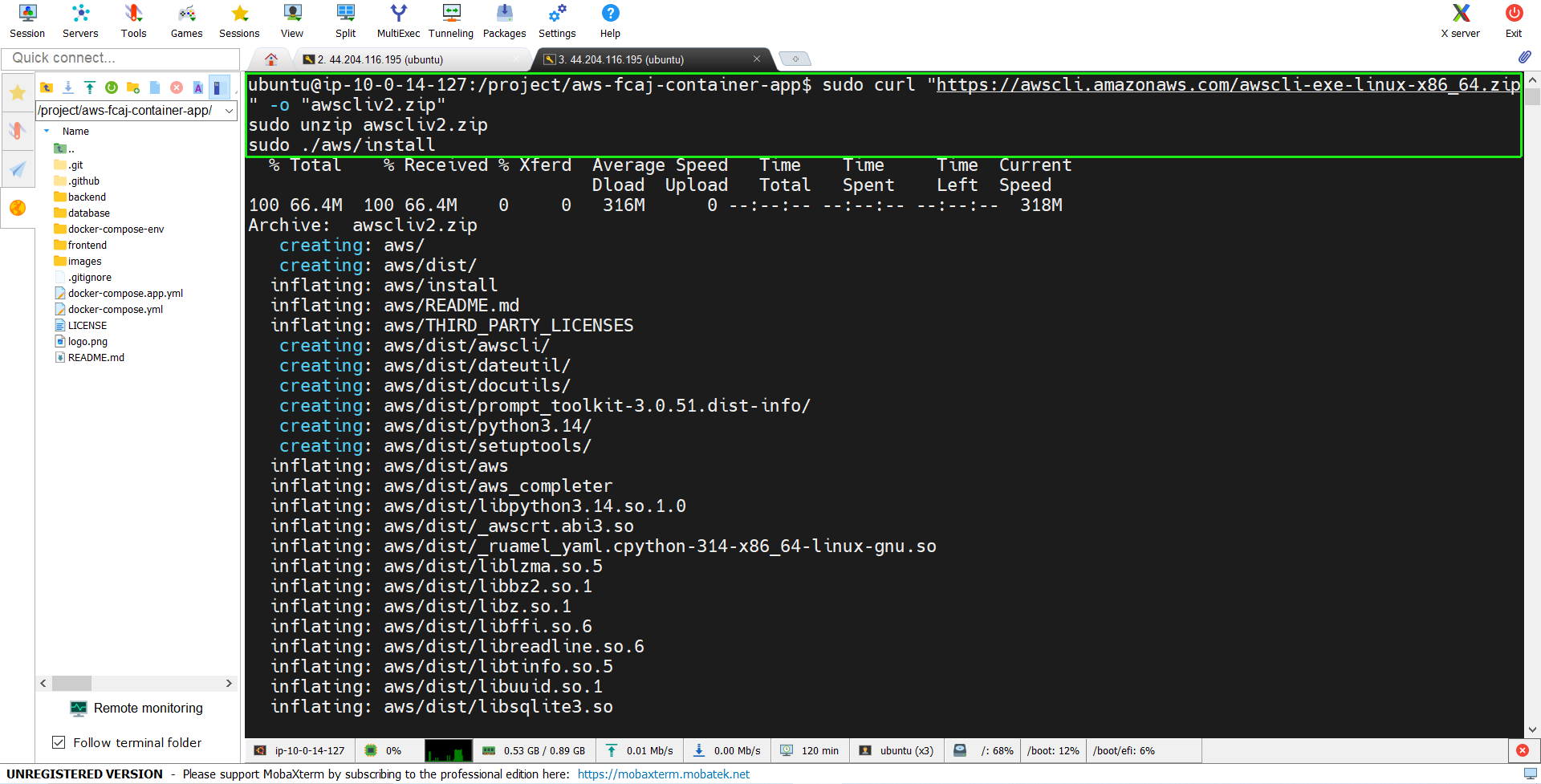
Task: Open the Tools knife sidebar tab
Action: click(x=17, y=131)
